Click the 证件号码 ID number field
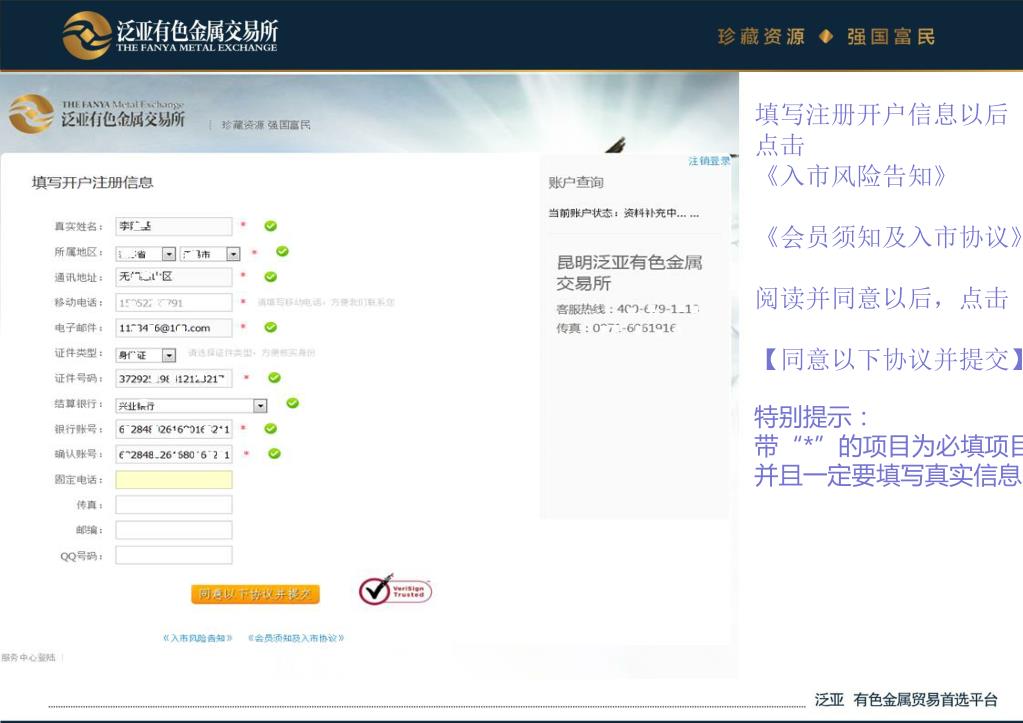The height and width of the screenshot is (723, 1023). [174, 378]
